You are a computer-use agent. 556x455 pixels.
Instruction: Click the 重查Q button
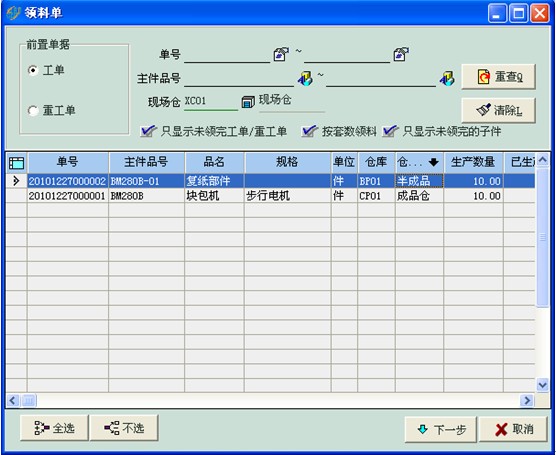(498, 77)
